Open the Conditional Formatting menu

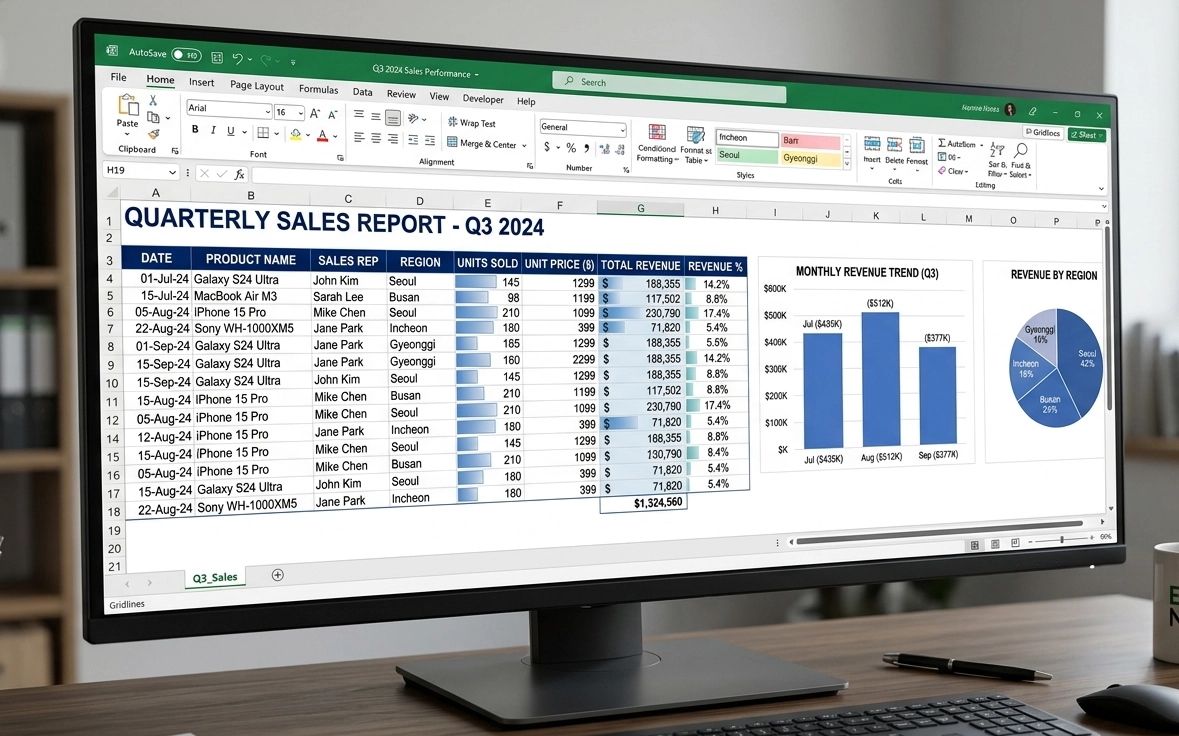coord(657,144)
